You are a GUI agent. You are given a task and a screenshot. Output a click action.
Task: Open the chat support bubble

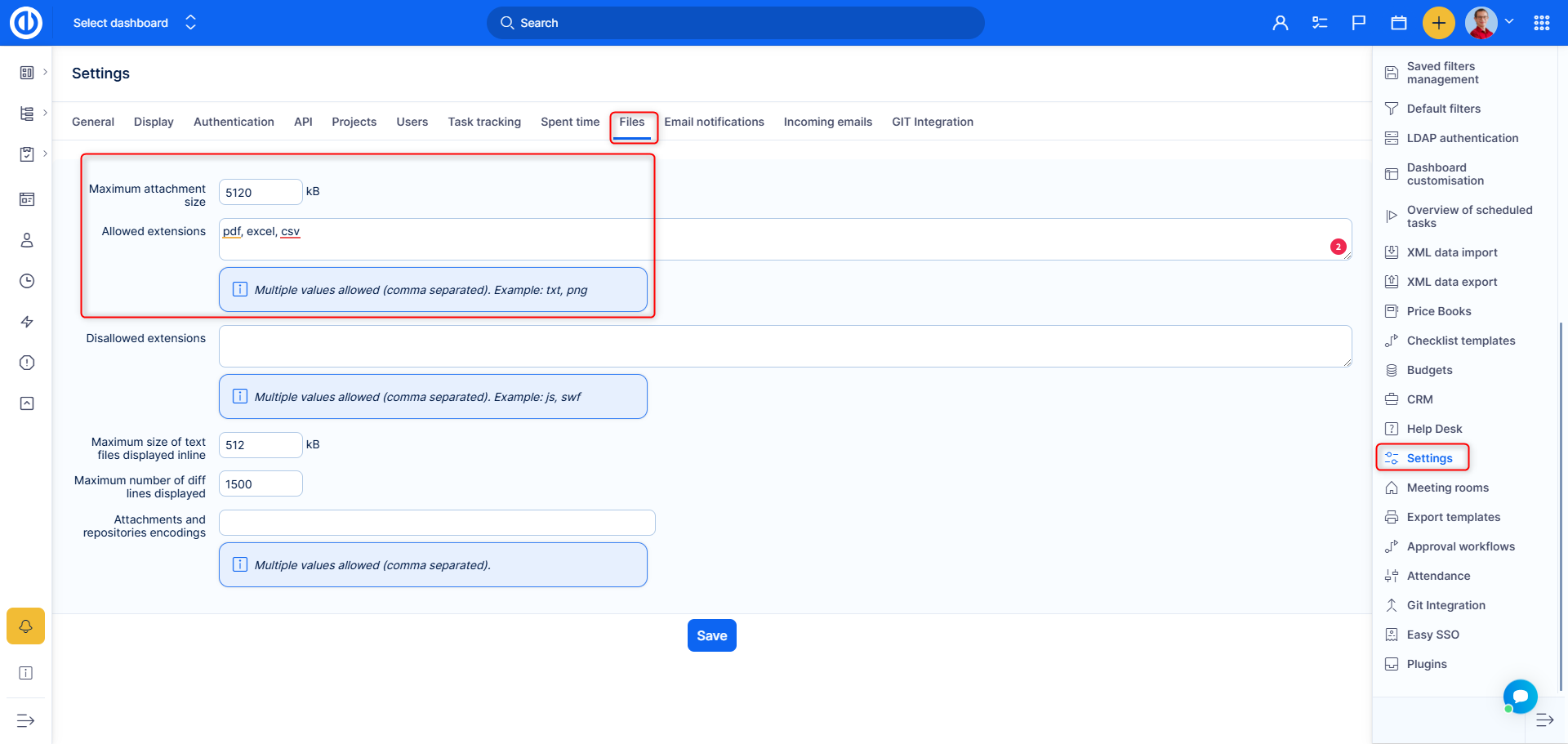pyautogui.click(x=1520, y=696)
